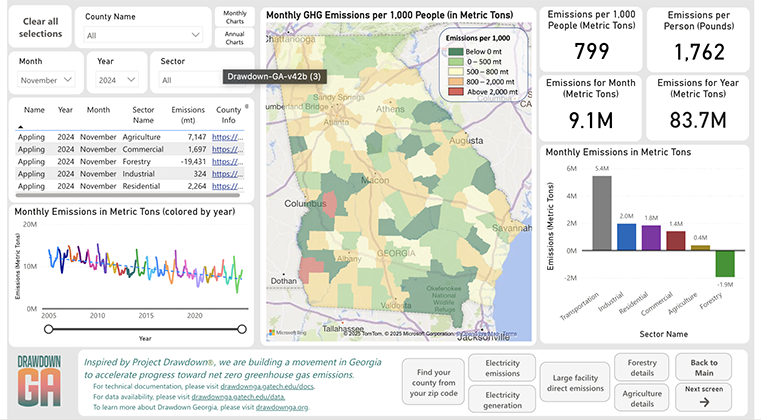Switch to Monthly Charts view
The width and height of the screenshot is (761, 420).
click(x=235, y=17)
